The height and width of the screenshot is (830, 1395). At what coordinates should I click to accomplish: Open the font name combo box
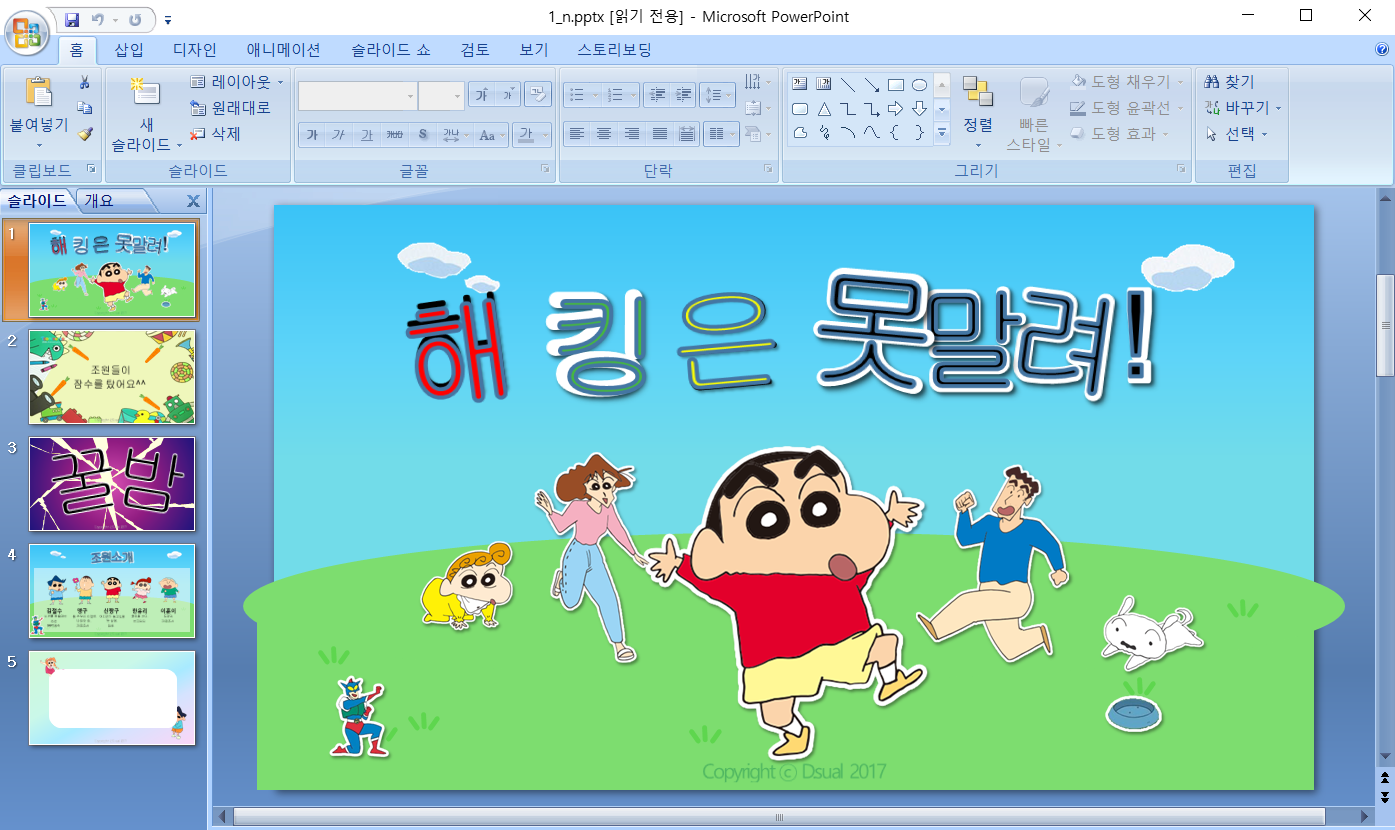357,96
